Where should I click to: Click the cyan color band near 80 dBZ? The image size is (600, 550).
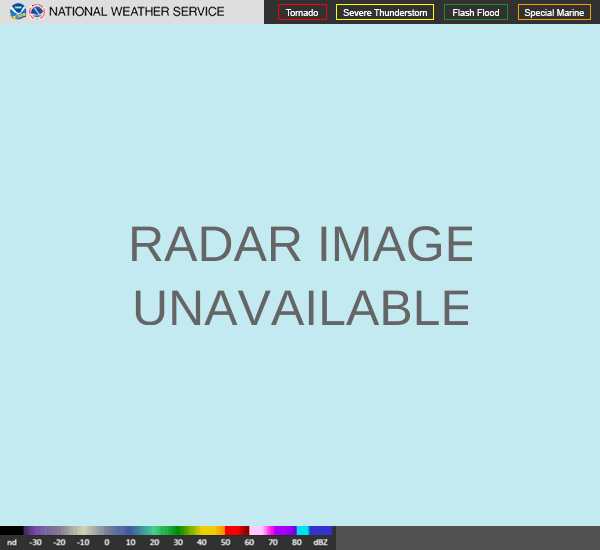pos(303,530)
